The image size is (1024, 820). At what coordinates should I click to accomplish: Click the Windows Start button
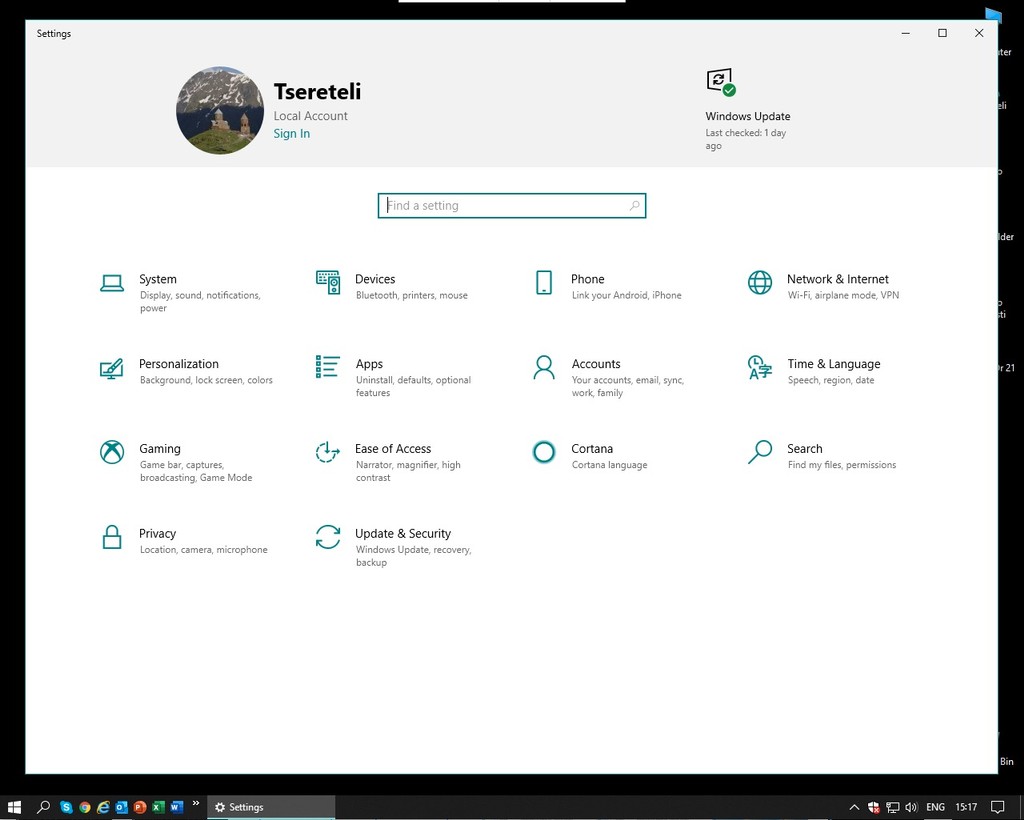14,808
